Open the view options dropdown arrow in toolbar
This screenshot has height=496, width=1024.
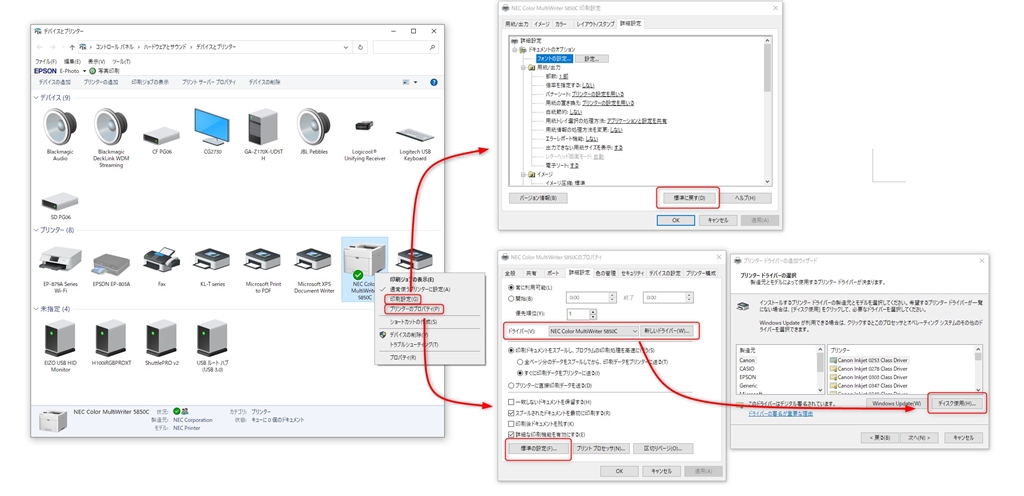(x=415, y=82)
